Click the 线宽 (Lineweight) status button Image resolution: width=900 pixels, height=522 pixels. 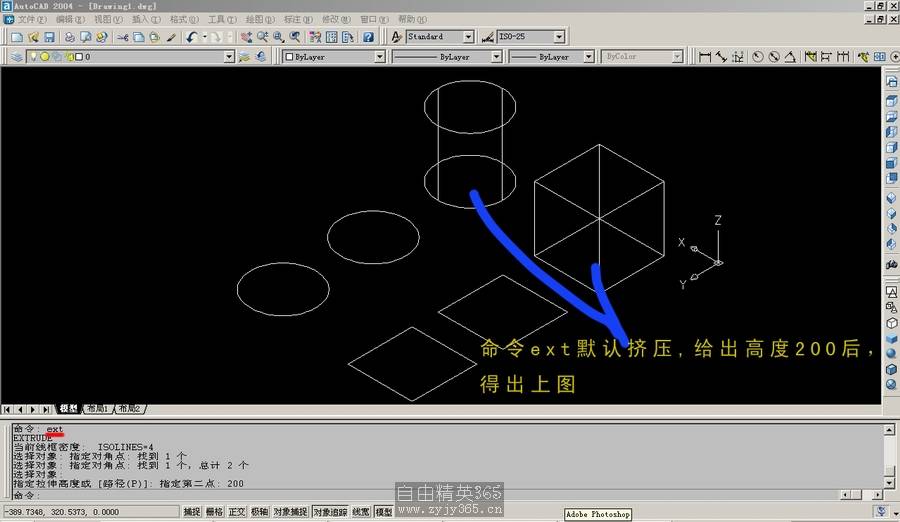point(360,512)
